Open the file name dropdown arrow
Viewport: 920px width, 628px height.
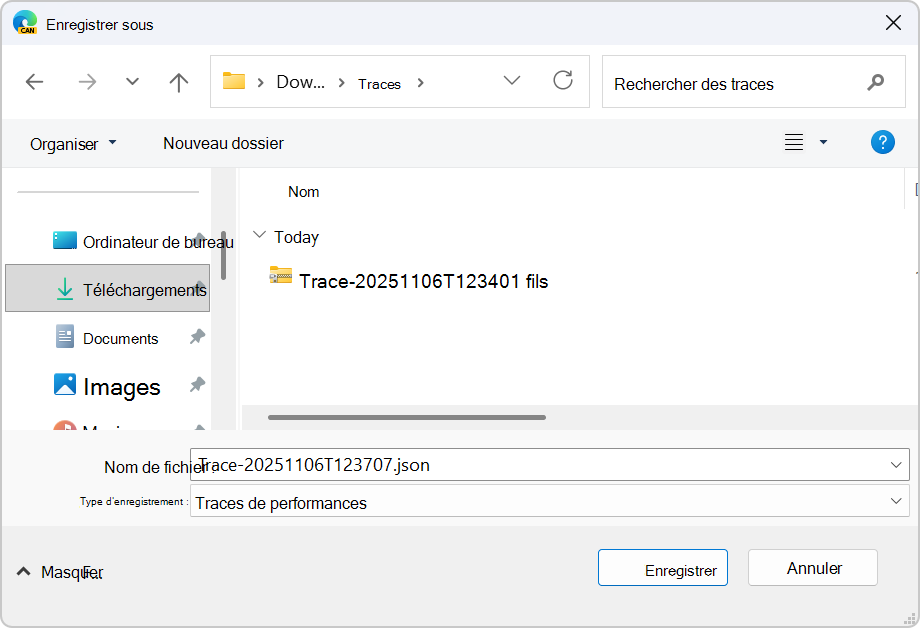tap(893, 465)
